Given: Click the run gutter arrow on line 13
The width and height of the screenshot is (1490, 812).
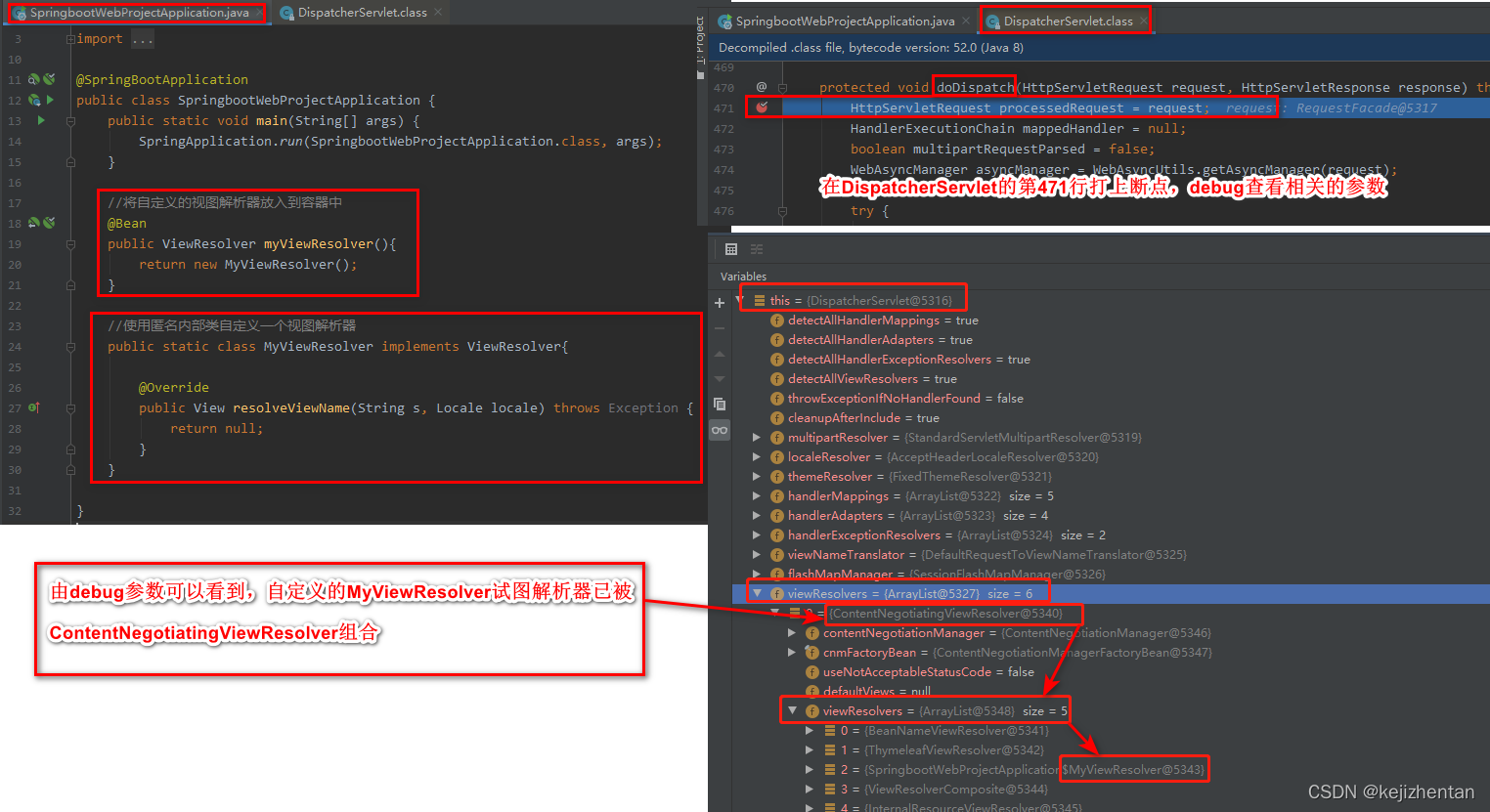Looking at the screenshot, I should (41, 120).
